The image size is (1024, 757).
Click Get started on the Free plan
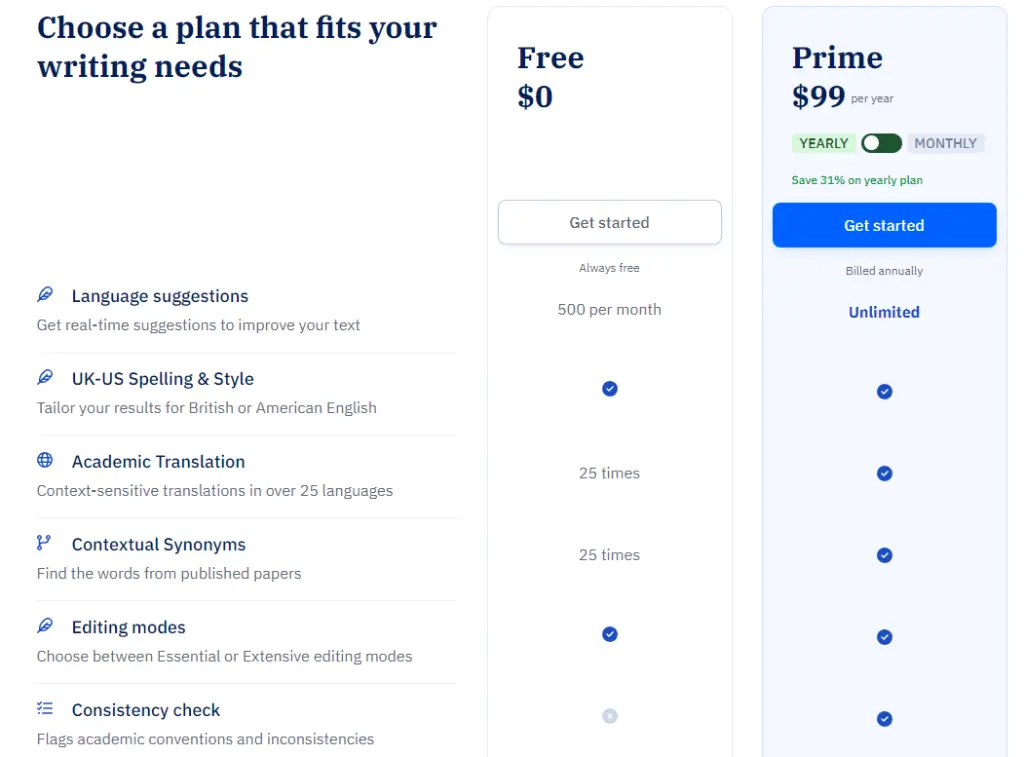pyautogui.click(x=609, y=223)
